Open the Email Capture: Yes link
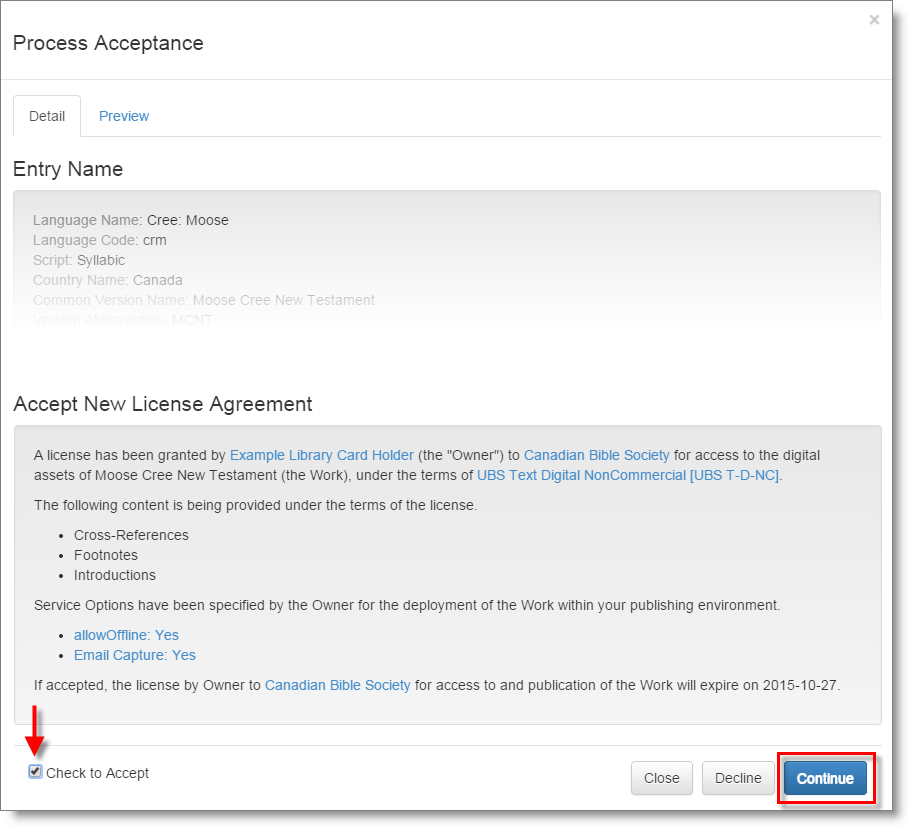 [134, 655]
